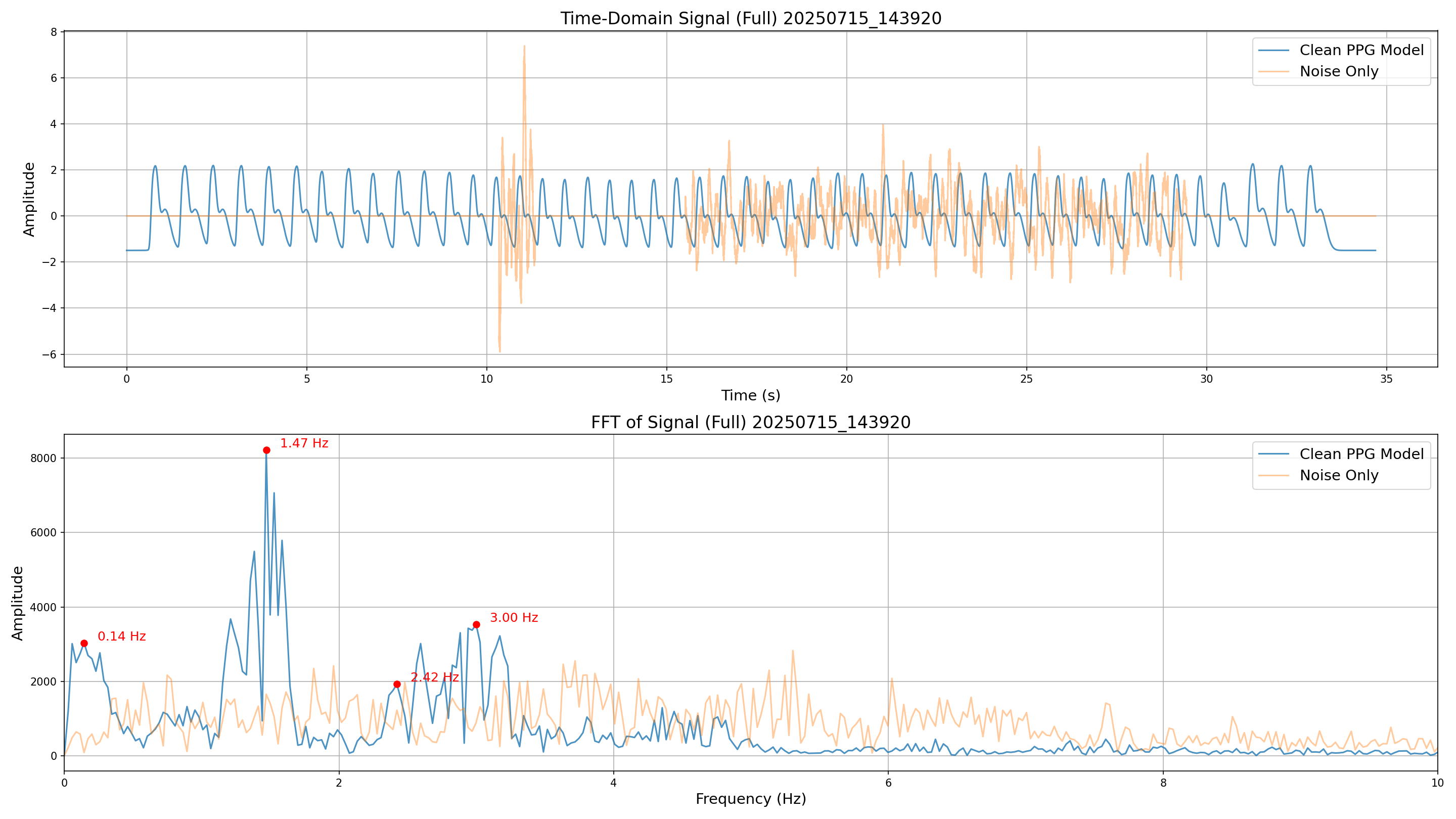Click the 'Frequency (Hz)' axis label
This screenshot has height=819, width=1456.
coord(751,799)
